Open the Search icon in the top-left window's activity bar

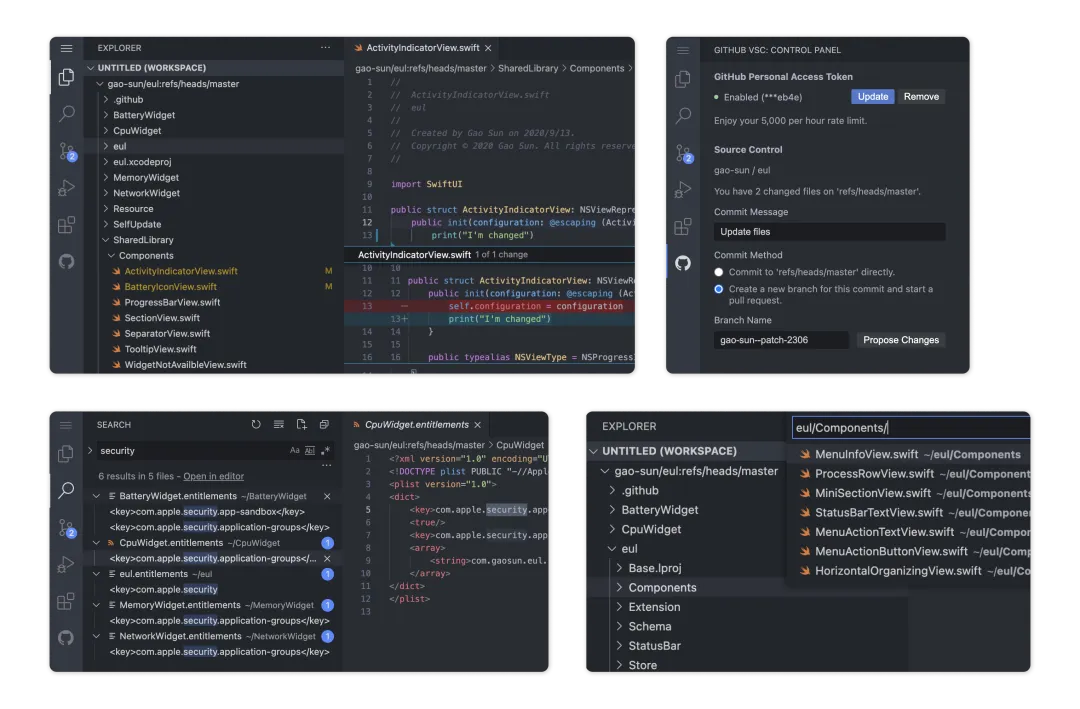point(66,114)
